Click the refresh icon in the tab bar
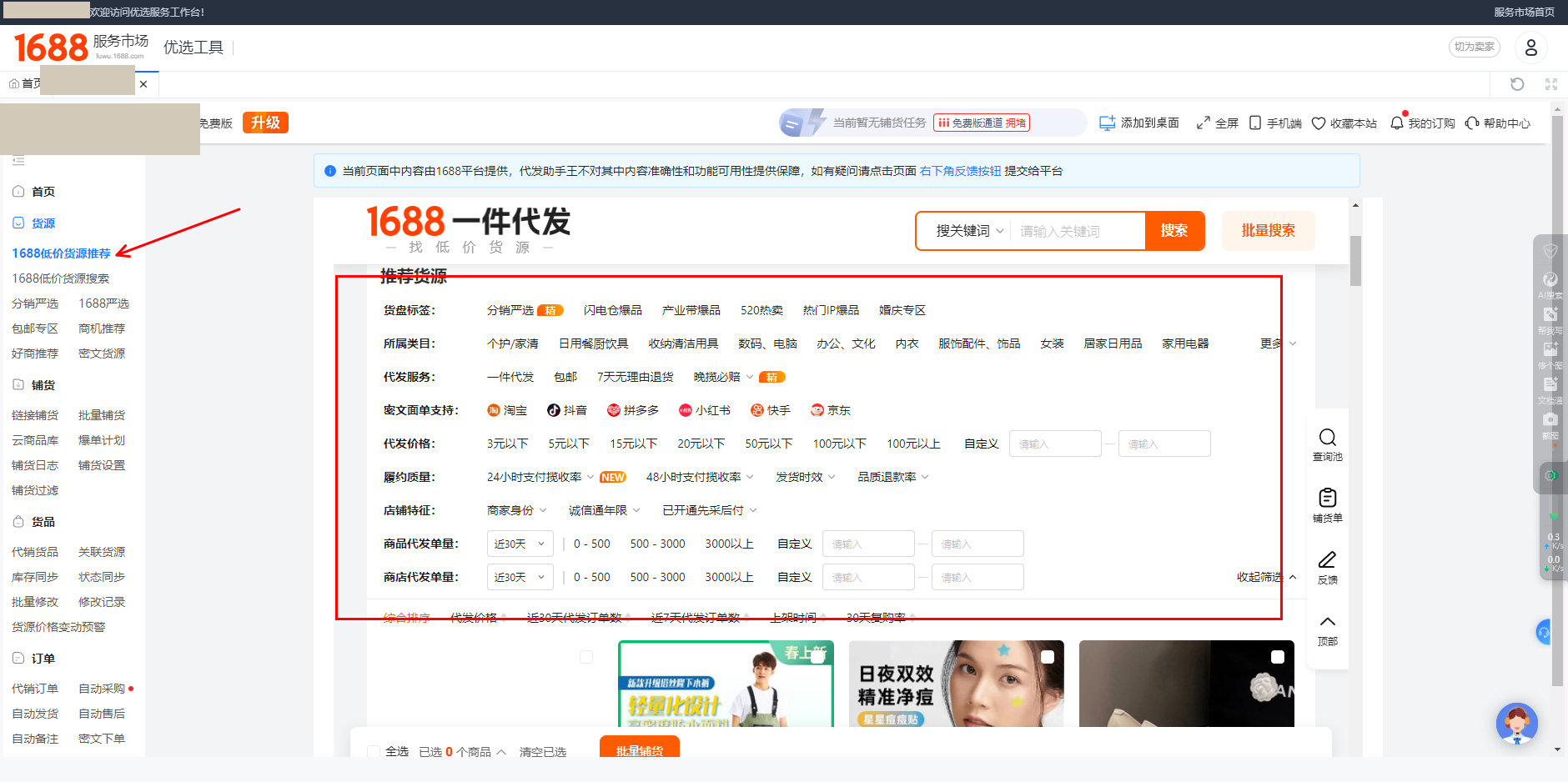This screenshot has height=782, width=1568. [x=1517, y=84]
